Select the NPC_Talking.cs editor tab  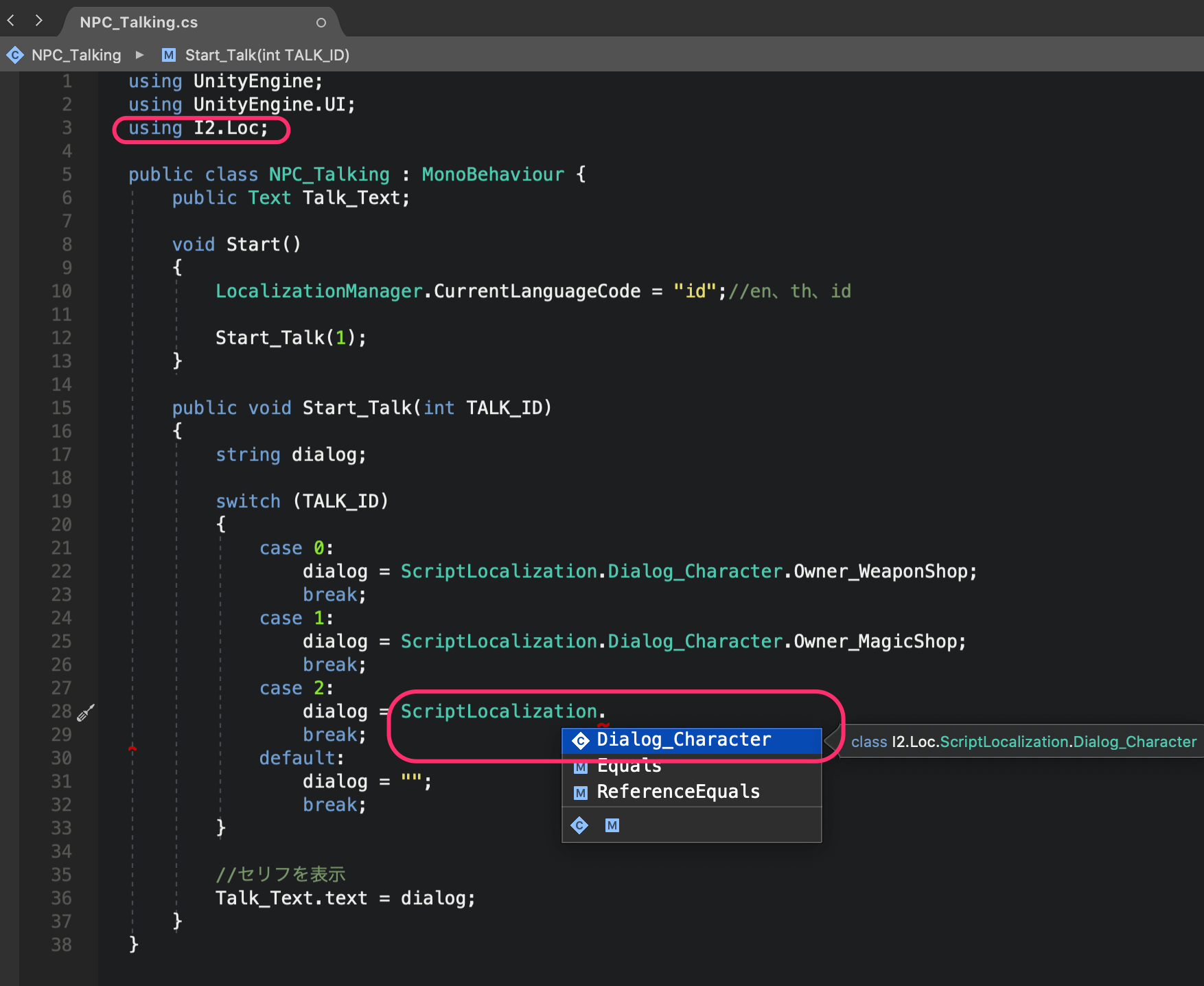click(x=139, y=23)
